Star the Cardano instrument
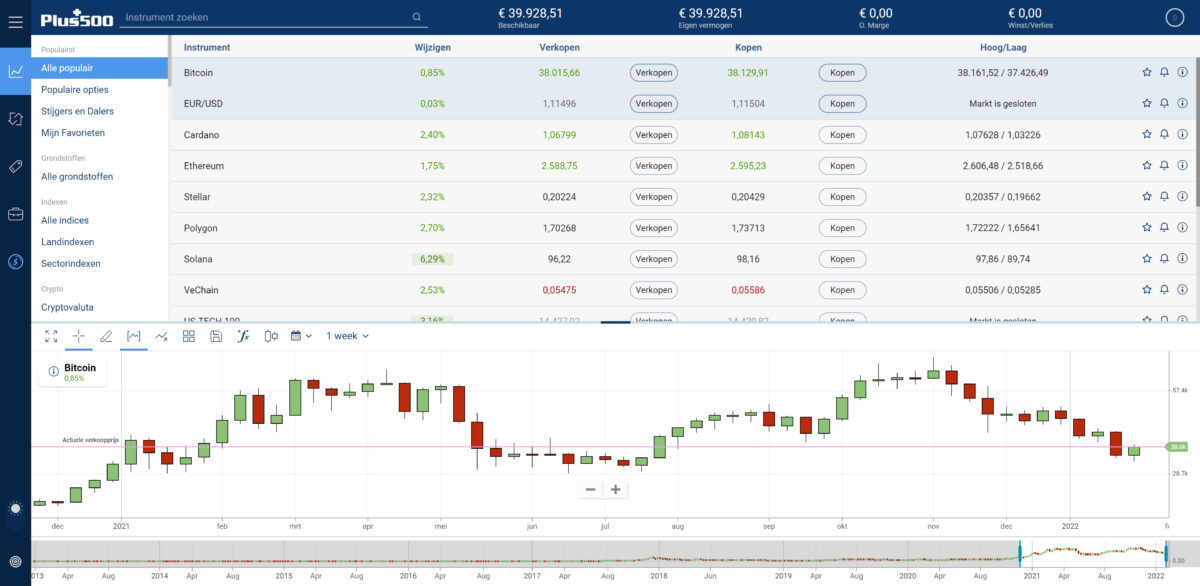The image size is (1200, 586). pyautogui.click(x=1147, y=135)
